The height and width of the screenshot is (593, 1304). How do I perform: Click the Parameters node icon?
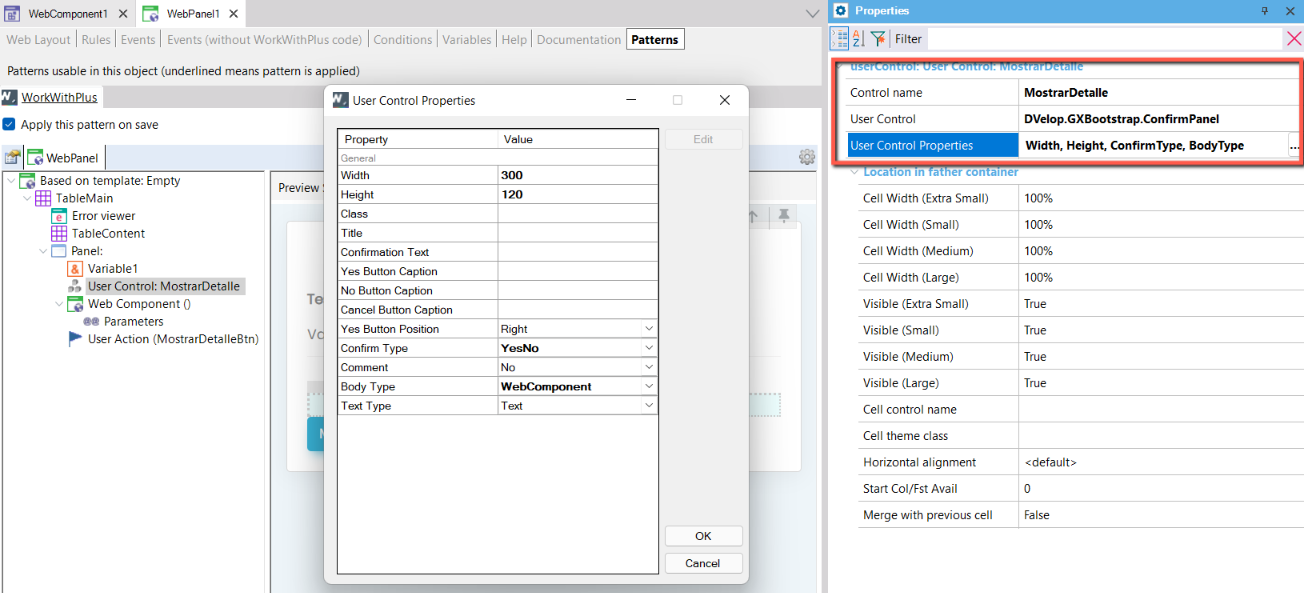pos(91,322)
